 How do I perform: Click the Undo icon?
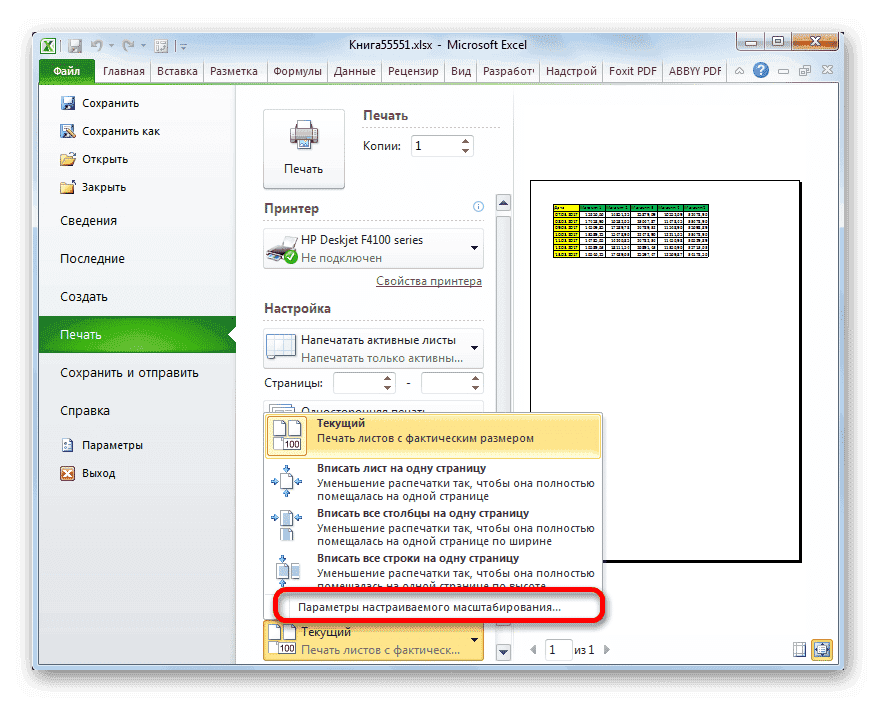[x=95, y=44]
